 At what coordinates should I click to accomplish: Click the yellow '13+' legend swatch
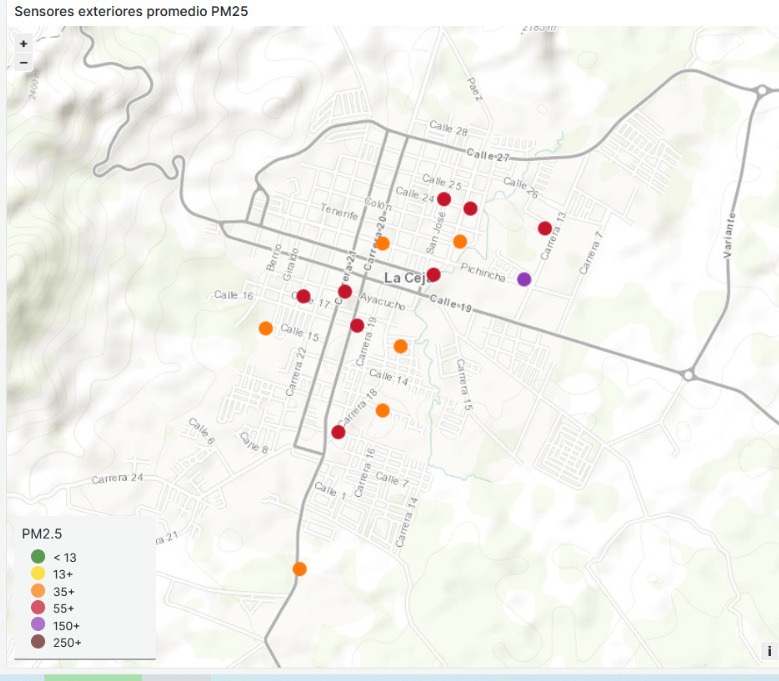38,573
